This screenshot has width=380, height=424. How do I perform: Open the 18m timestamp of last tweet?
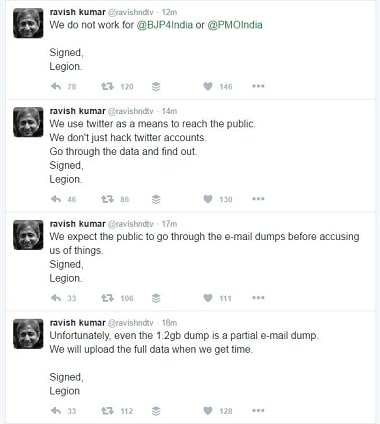click(169, 323)
